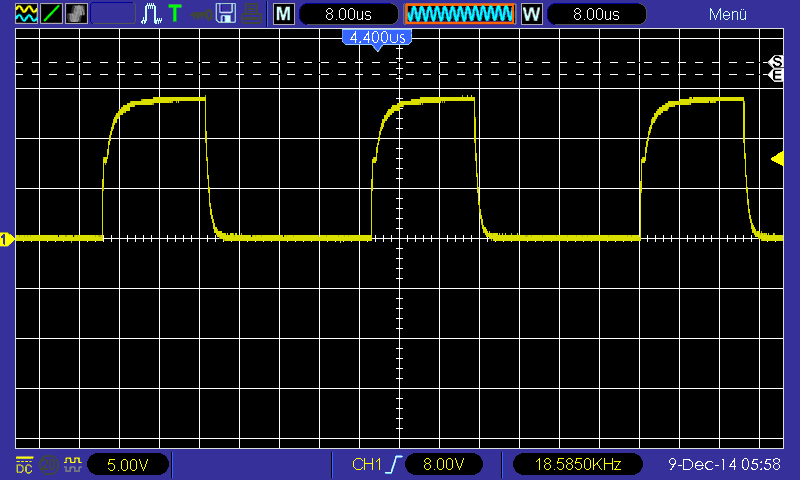Open the 8.00us main timebase field
The image size is (800, 480).
click(x=347, y=14)
